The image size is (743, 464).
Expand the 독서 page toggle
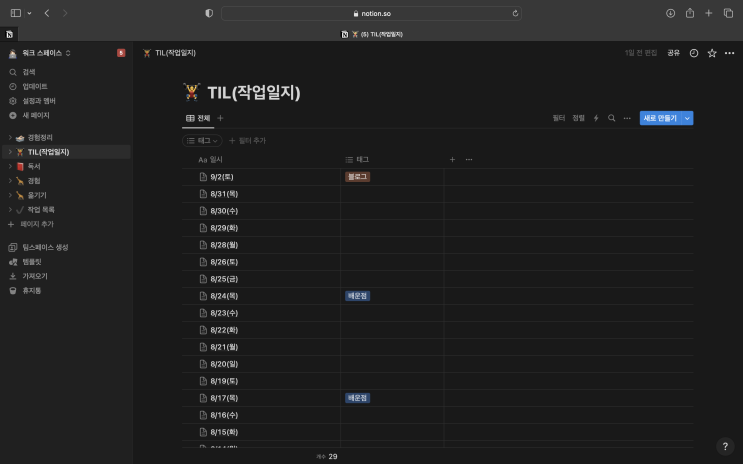10,166
